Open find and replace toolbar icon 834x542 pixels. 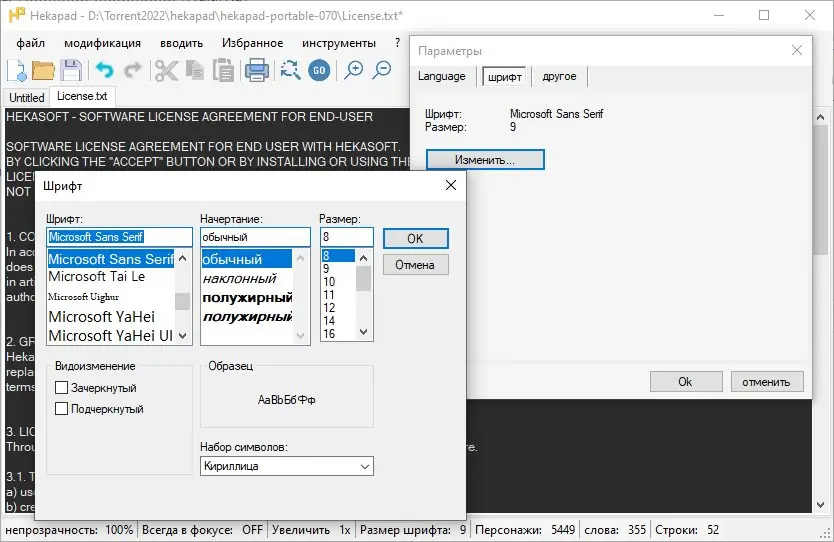coord(290,70)
